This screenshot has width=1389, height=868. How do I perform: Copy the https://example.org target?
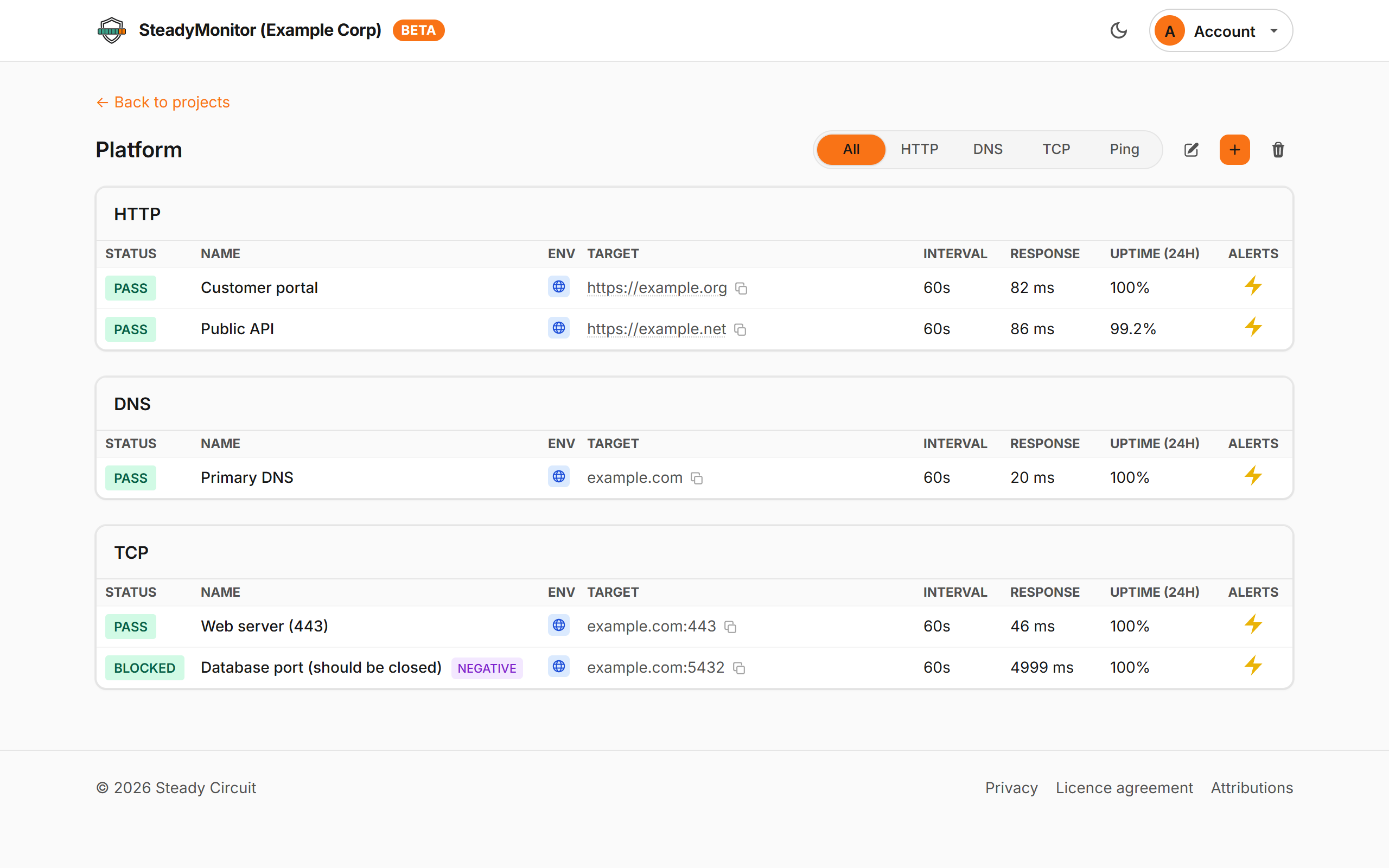click(x=741, y=288)
